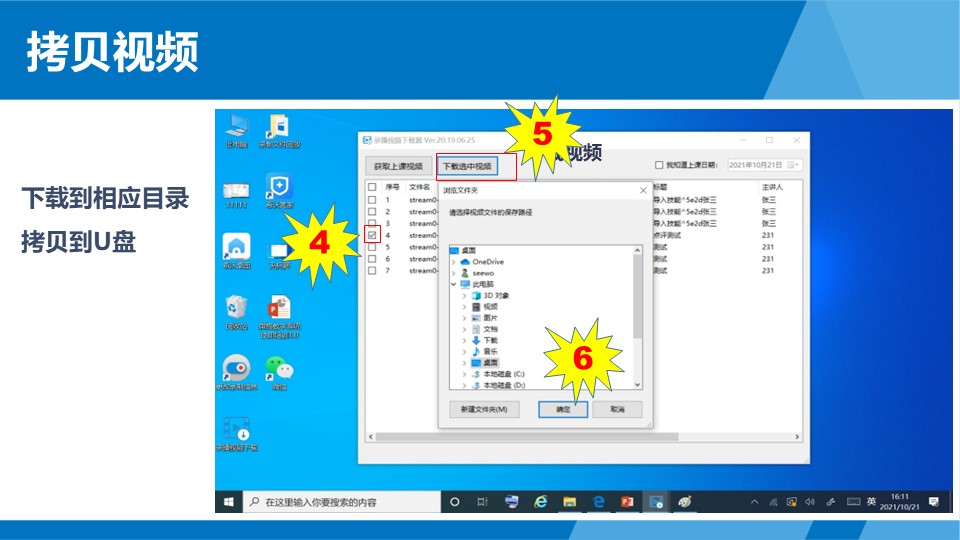Open the 此电脑 desktop shortcut

click(237, 126)
